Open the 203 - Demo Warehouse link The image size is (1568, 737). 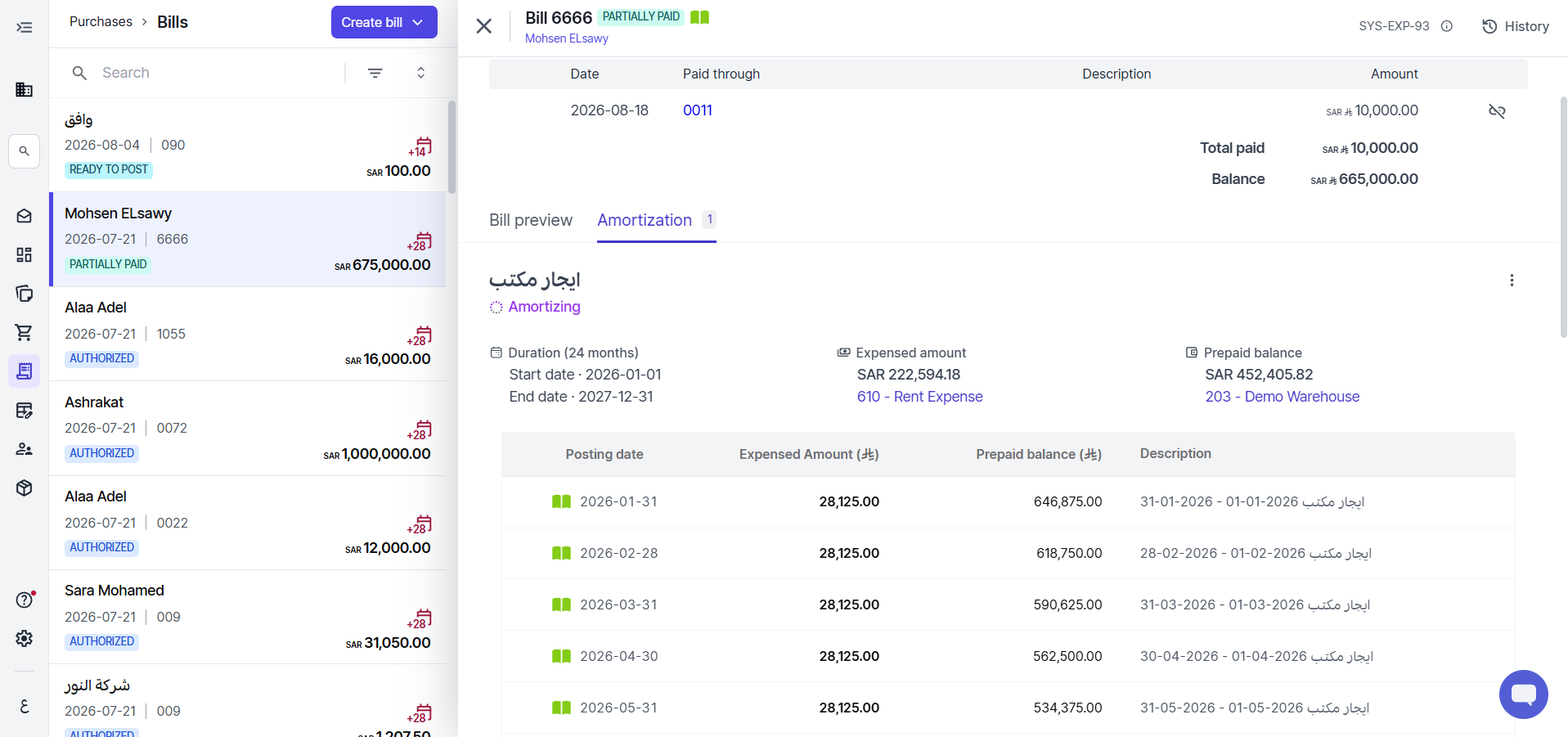point(1283,397)
